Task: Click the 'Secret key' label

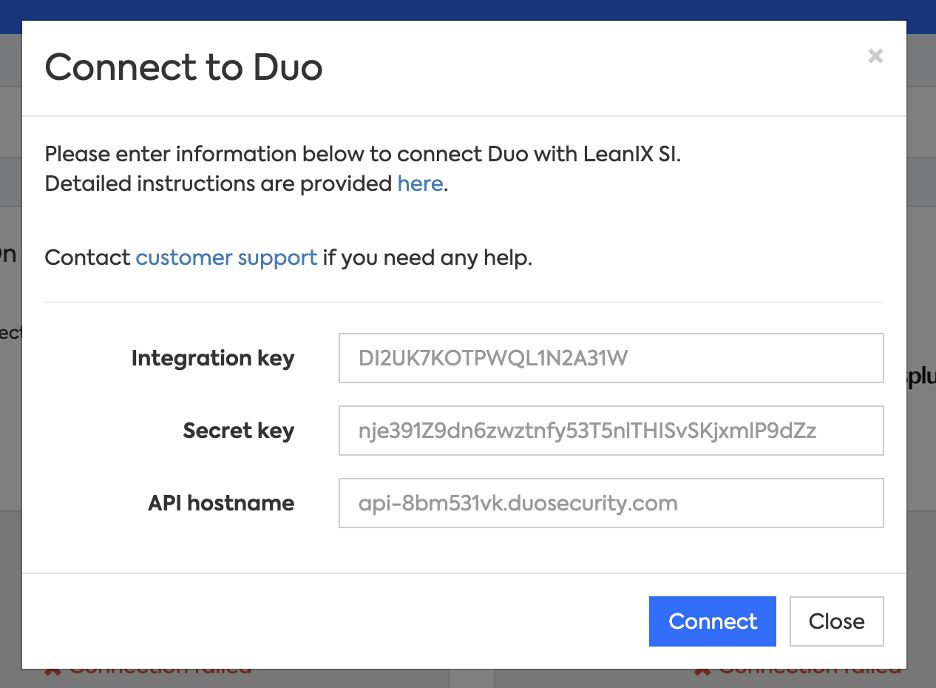Action: point(239,431)
